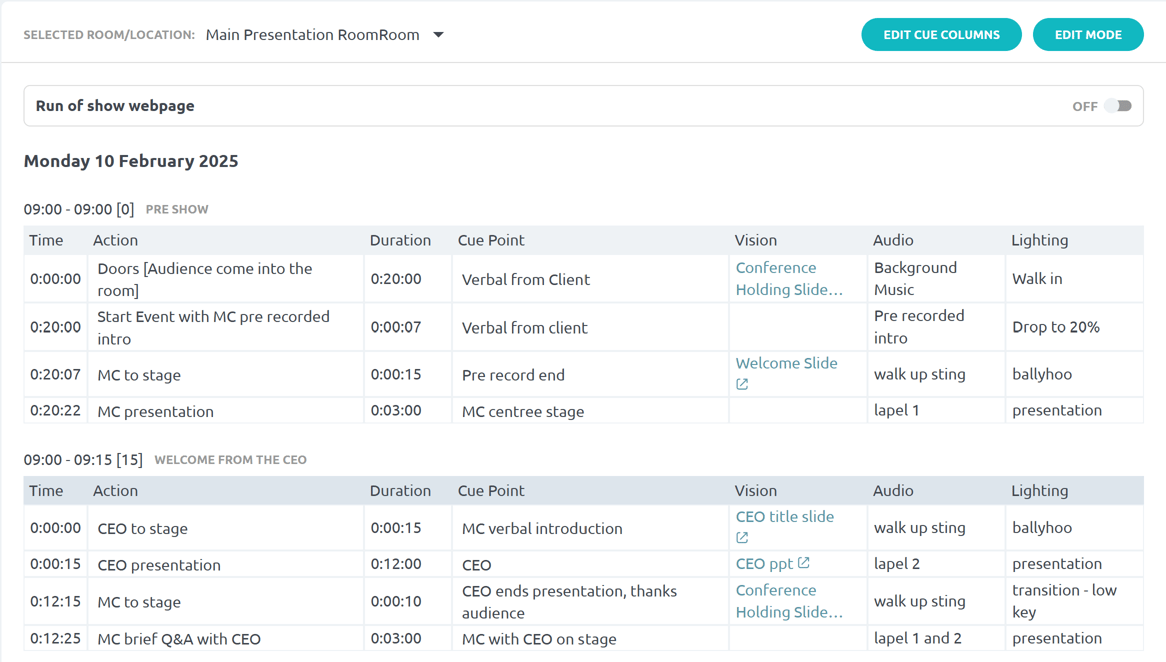Select Drop to 20% lighting cell
1166x662 pixels.
pos(1075,327)
